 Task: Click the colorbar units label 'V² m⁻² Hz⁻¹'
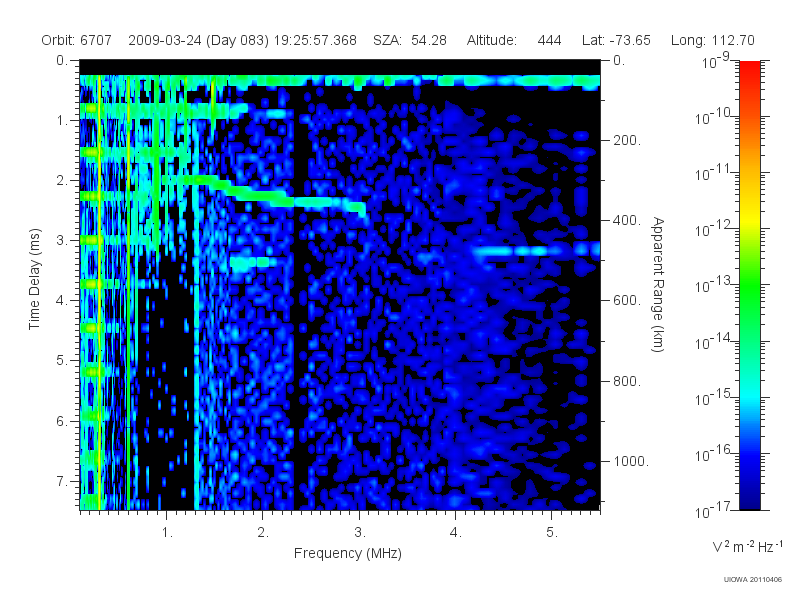[747, 546]
